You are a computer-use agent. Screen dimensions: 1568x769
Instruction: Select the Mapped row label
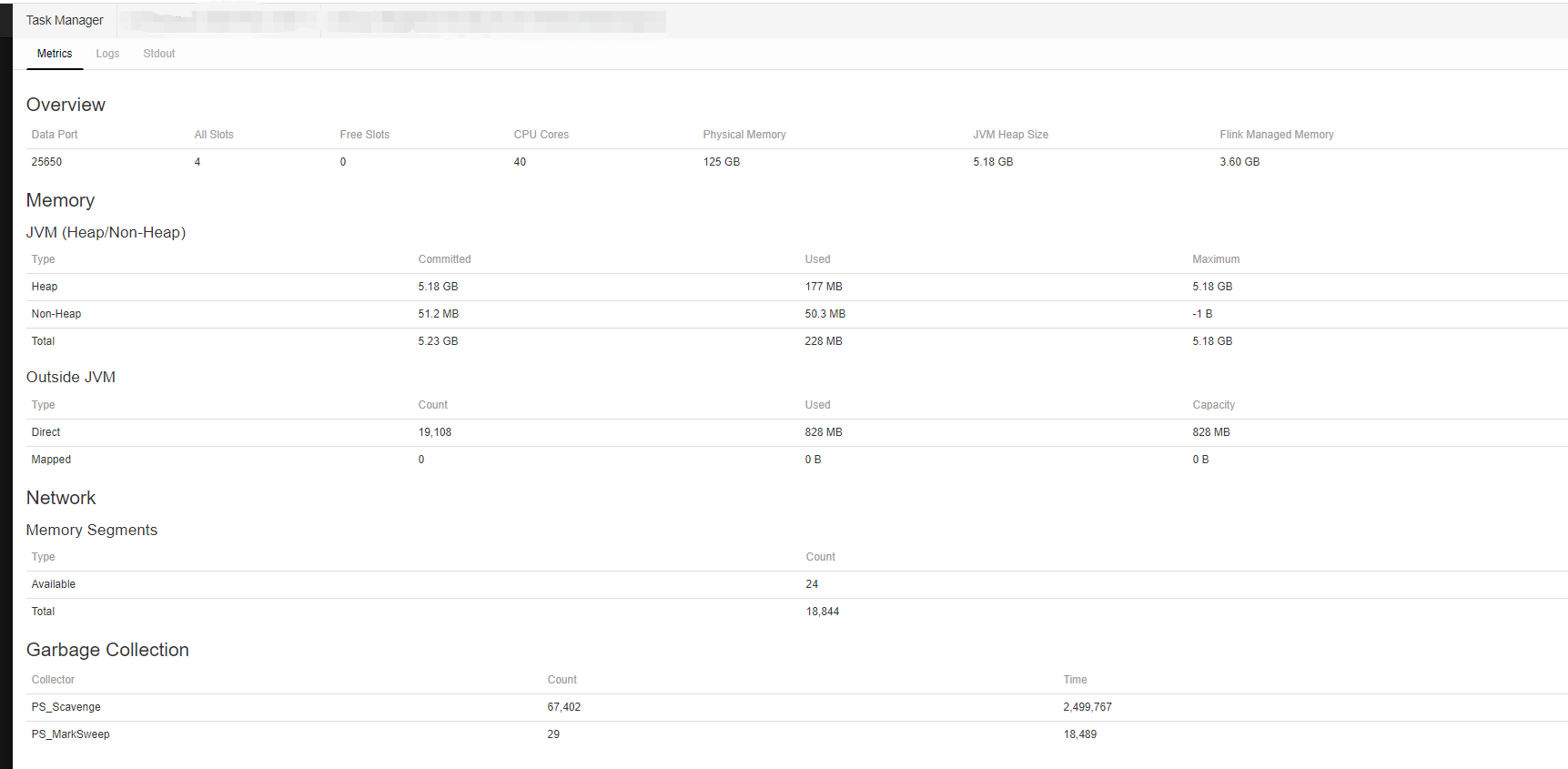click(51, 460)
